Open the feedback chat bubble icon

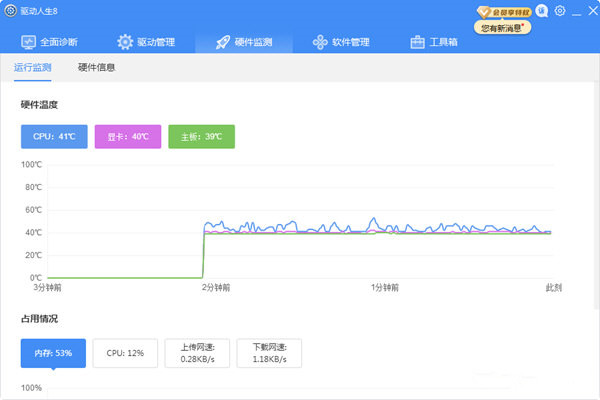[x=541, y=12]
